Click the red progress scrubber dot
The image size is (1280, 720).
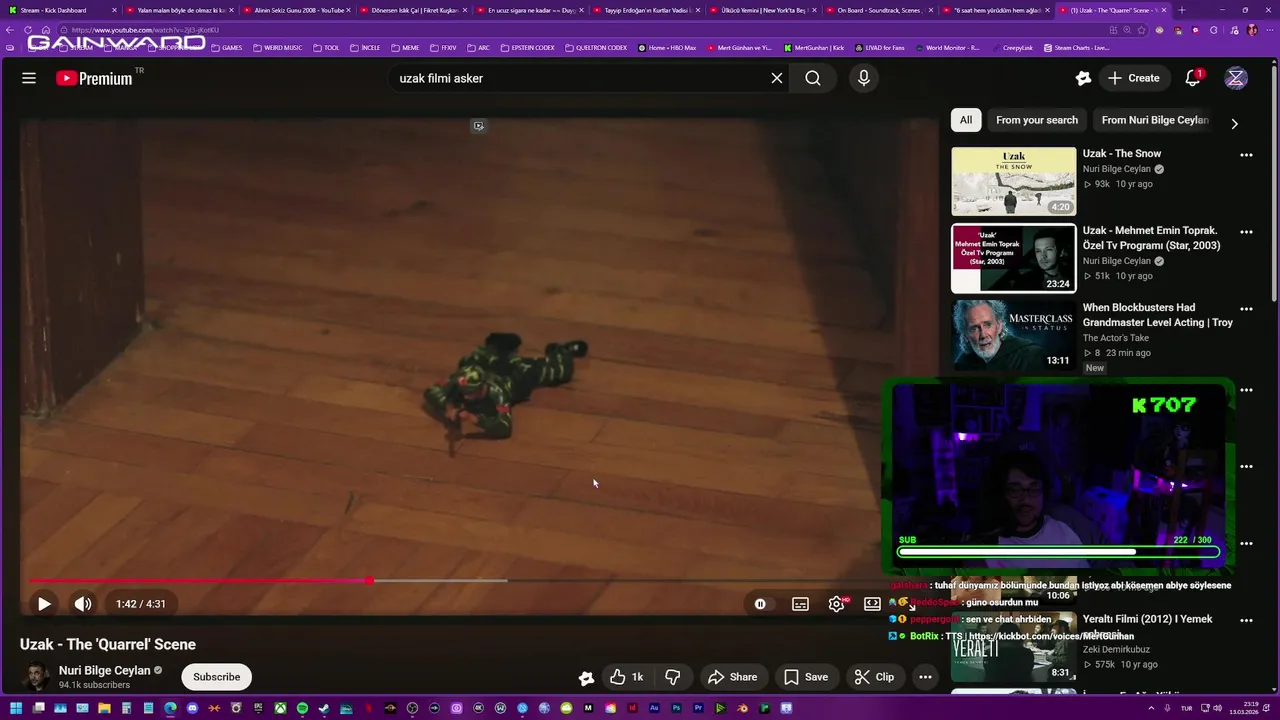(x=370, y=581)
